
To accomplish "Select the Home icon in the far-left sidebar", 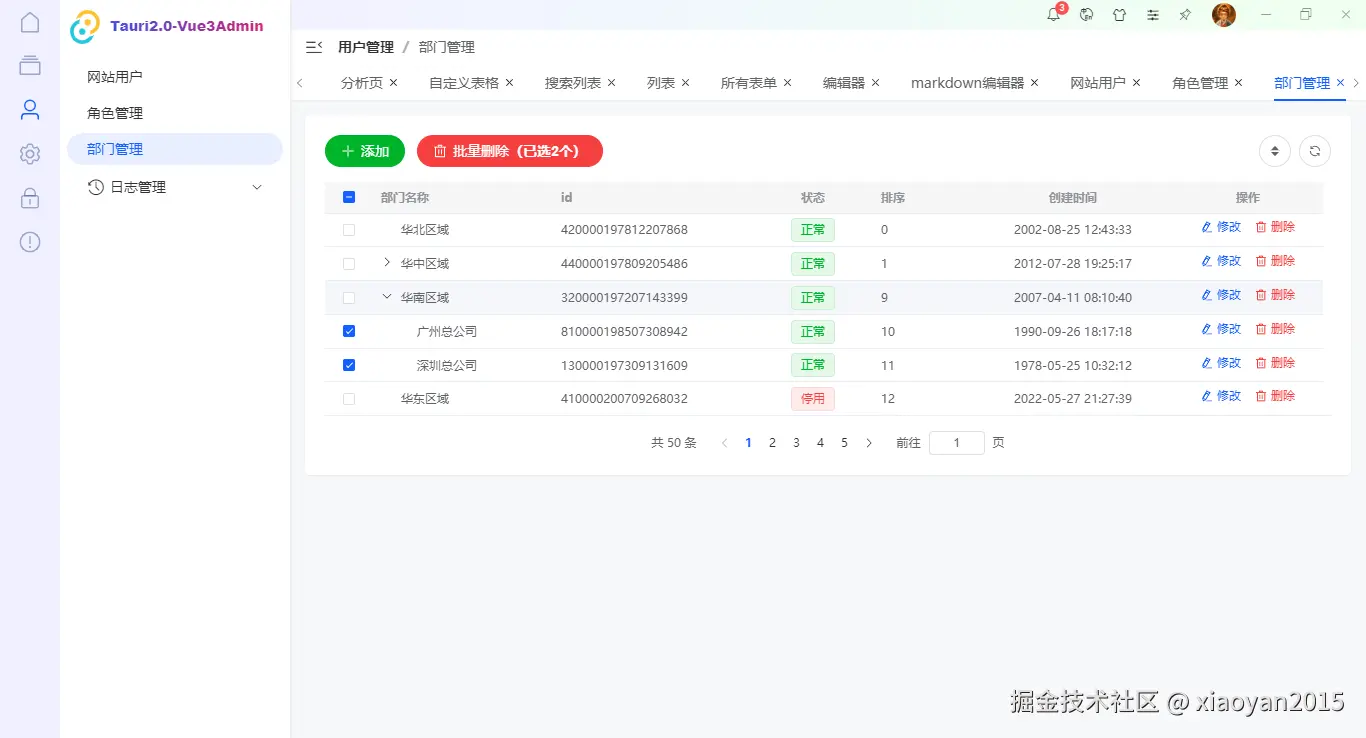I will coord(29,20).
